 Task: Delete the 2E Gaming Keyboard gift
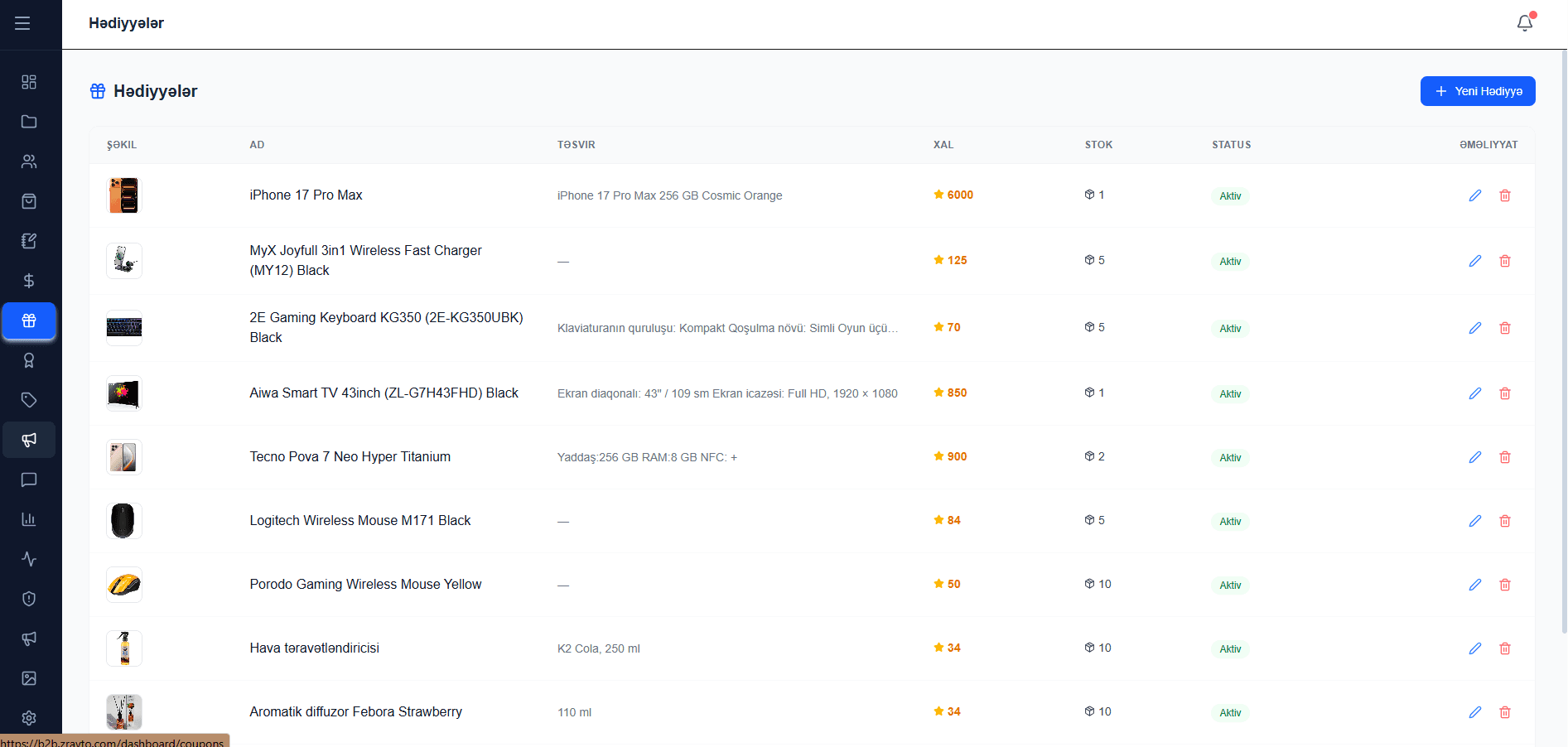point(1505,328)
